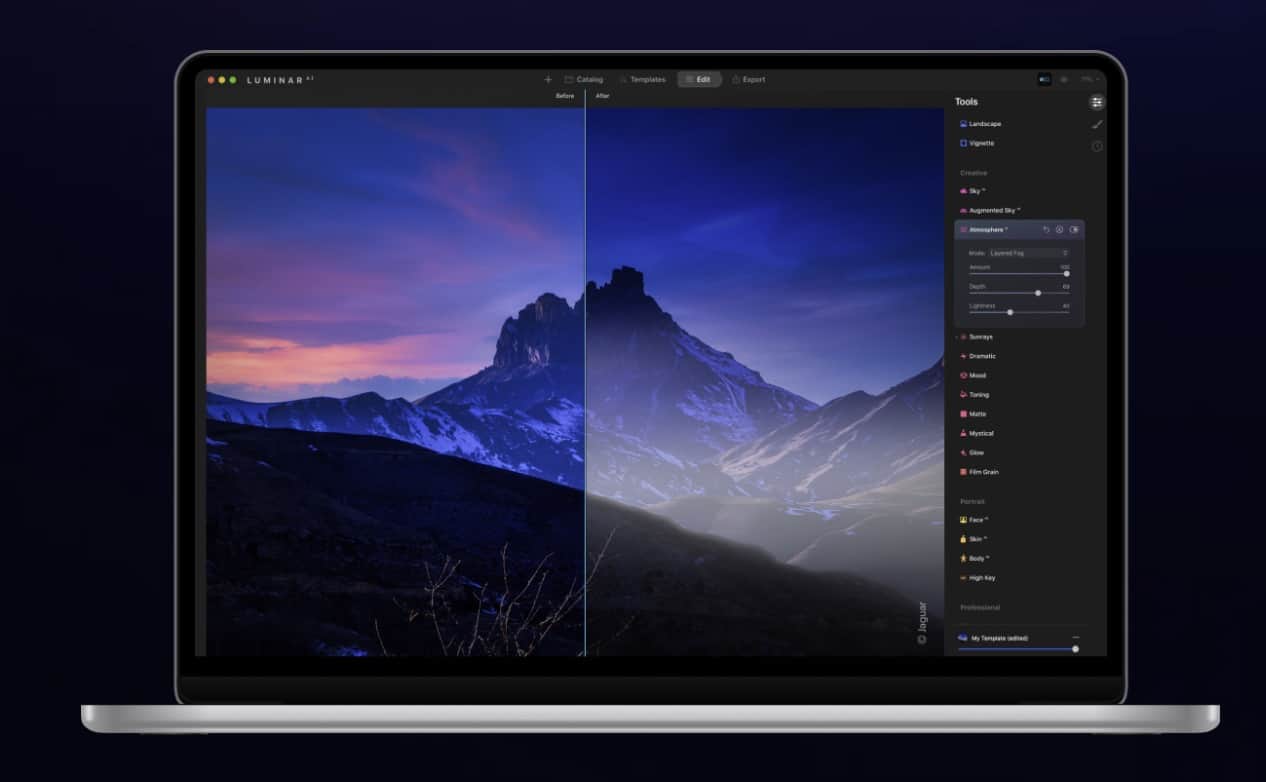
Task: Select the brush local masking icon
Action: tap(1097, 124)
